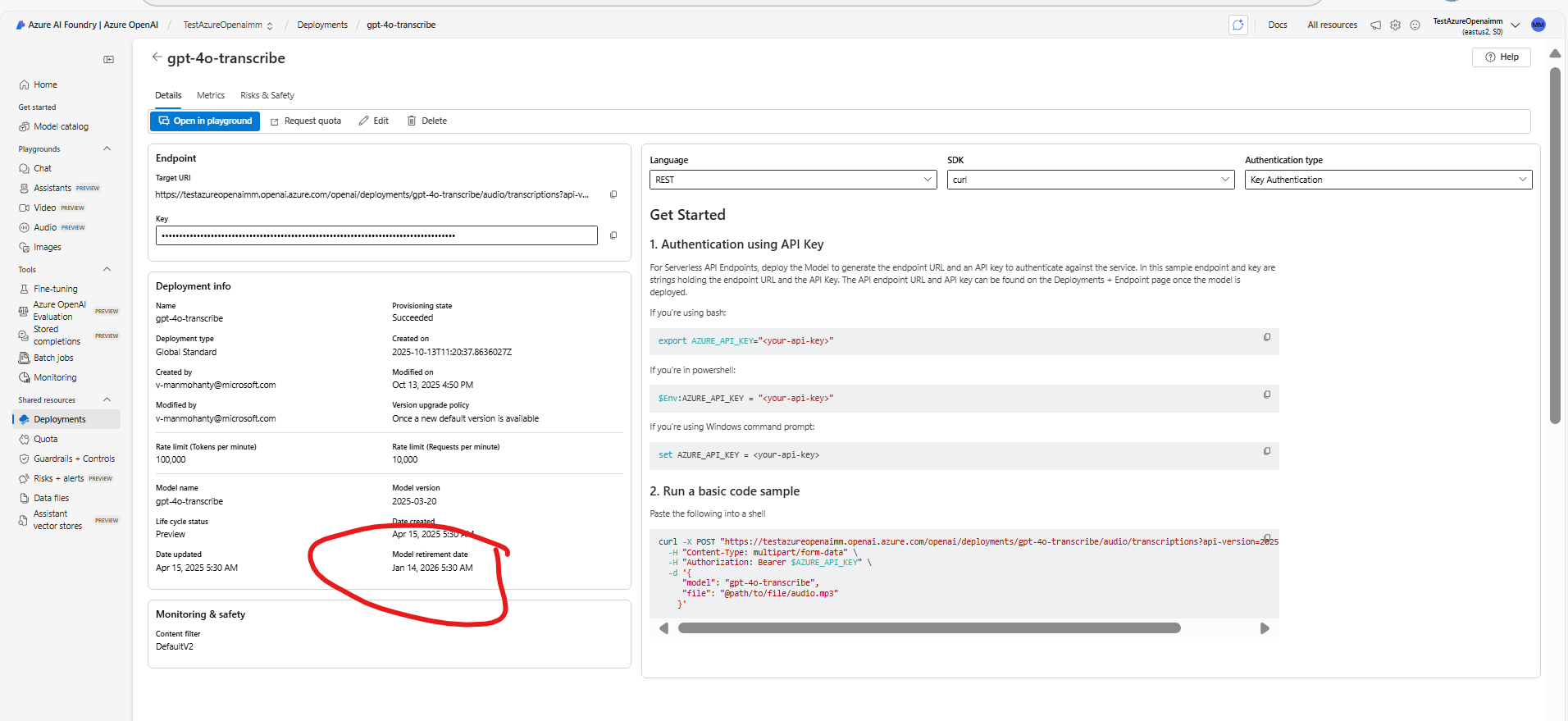Click the code scroll left arrow
Viewport: 1568px width, 721px height.
point(664,628)
